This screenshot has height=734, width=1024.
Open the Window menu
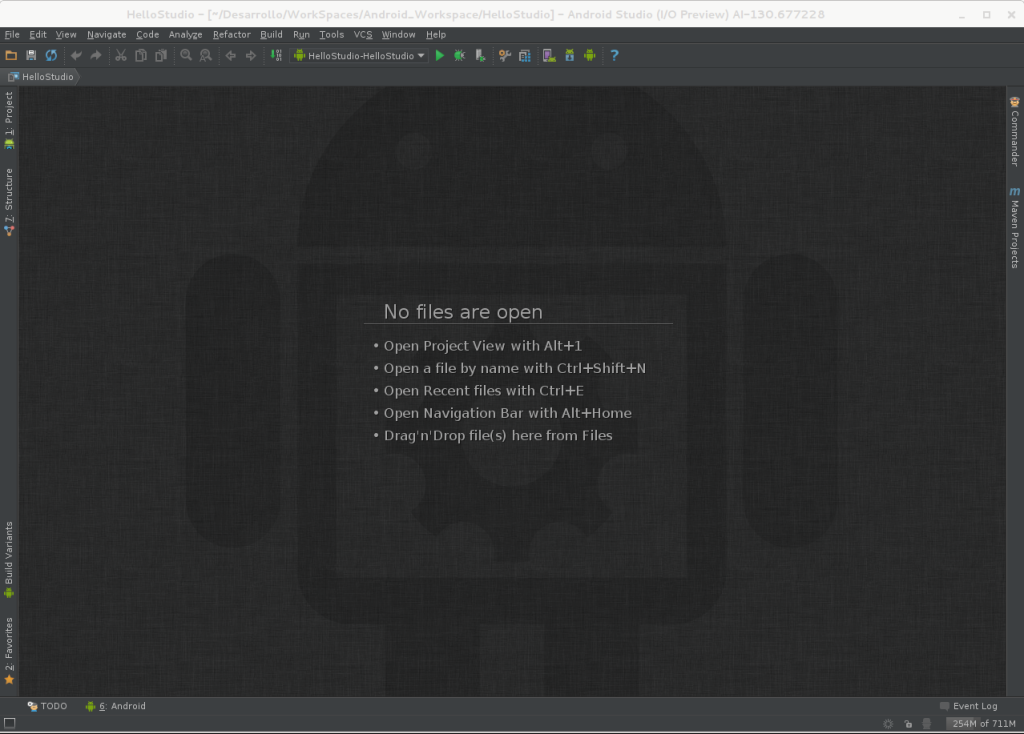pos(398,35)
